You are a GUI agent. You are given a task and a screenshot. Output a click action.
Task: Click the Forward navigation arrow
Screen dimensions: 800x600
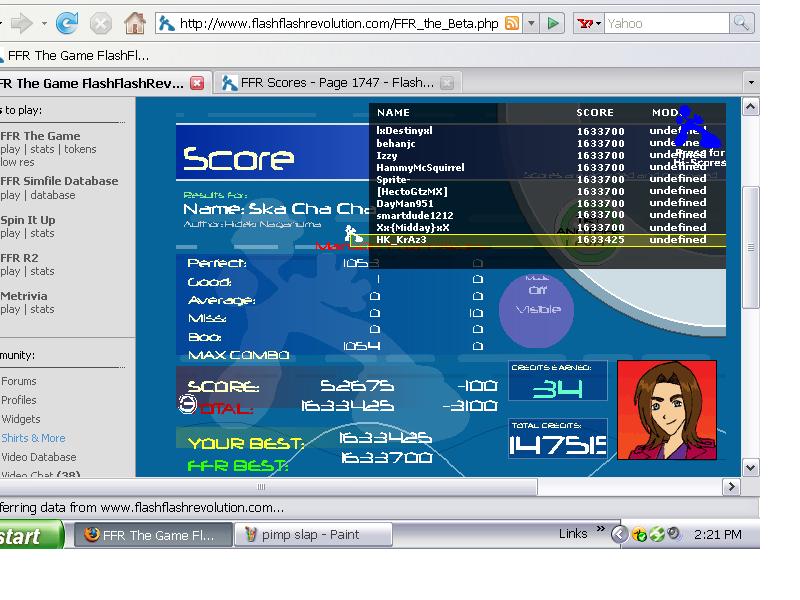(x=21, y=23)
